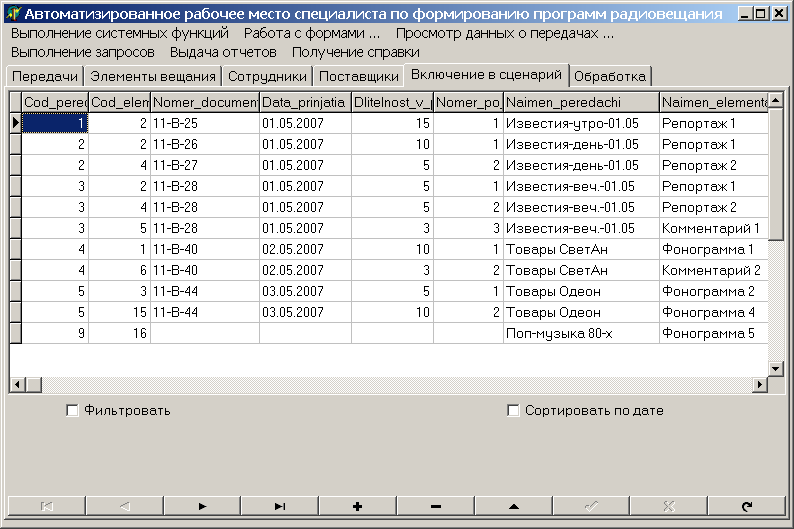794x529 pixels.
Task: Switch to the Поставщики tab
Action: coord(359,76)
